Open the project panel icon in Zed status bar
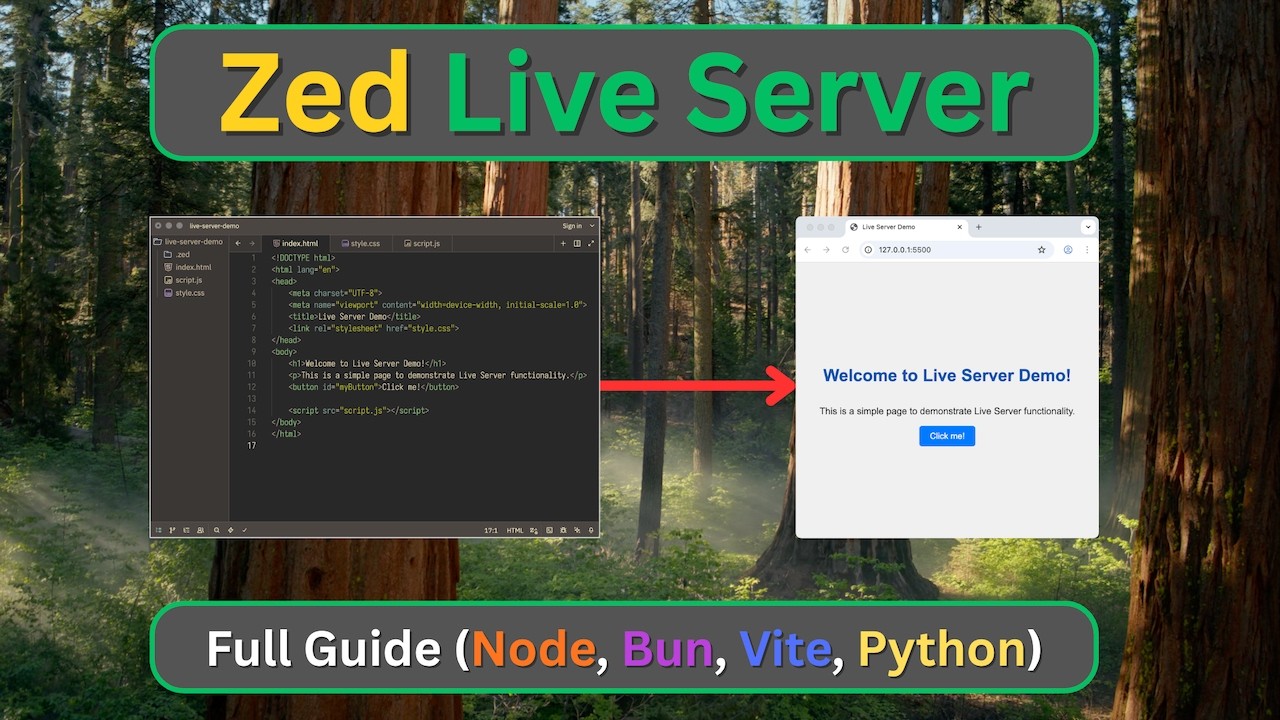Screen dimensions: 1280x720 [x=158, y=530]
